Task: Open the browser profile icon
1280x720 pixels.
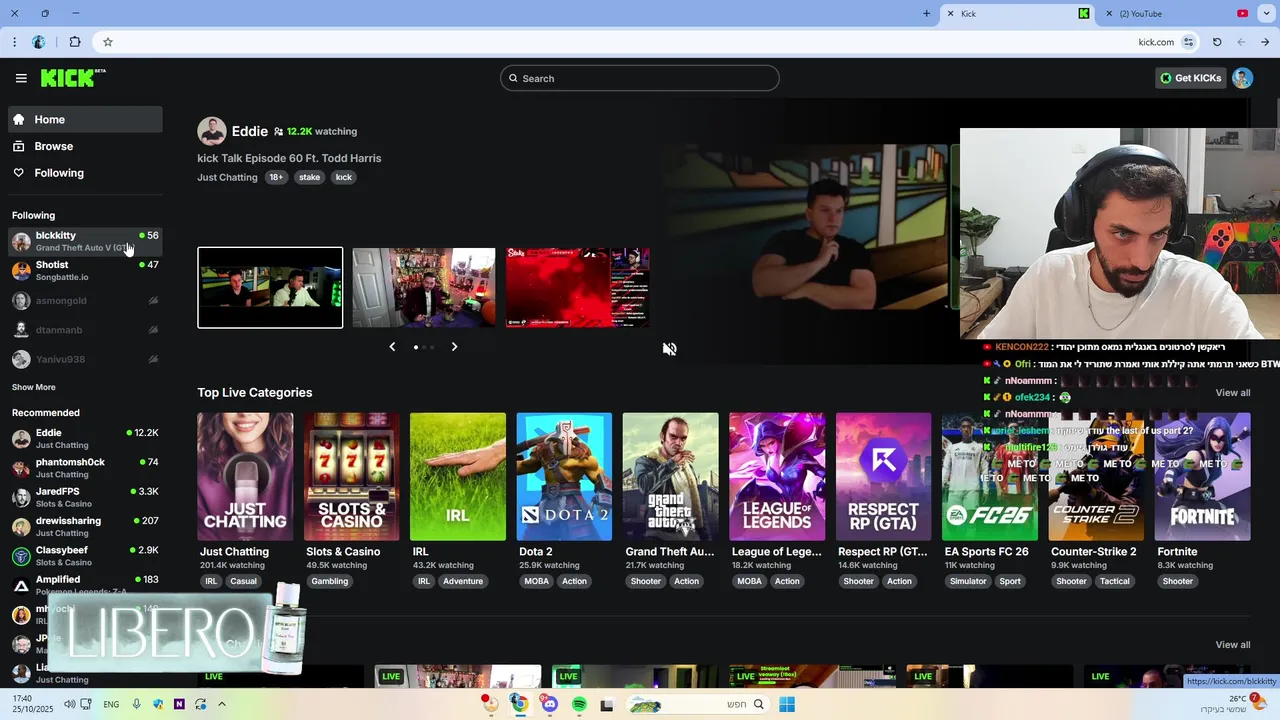Action: pyautogui.click(x=39, y=42)
